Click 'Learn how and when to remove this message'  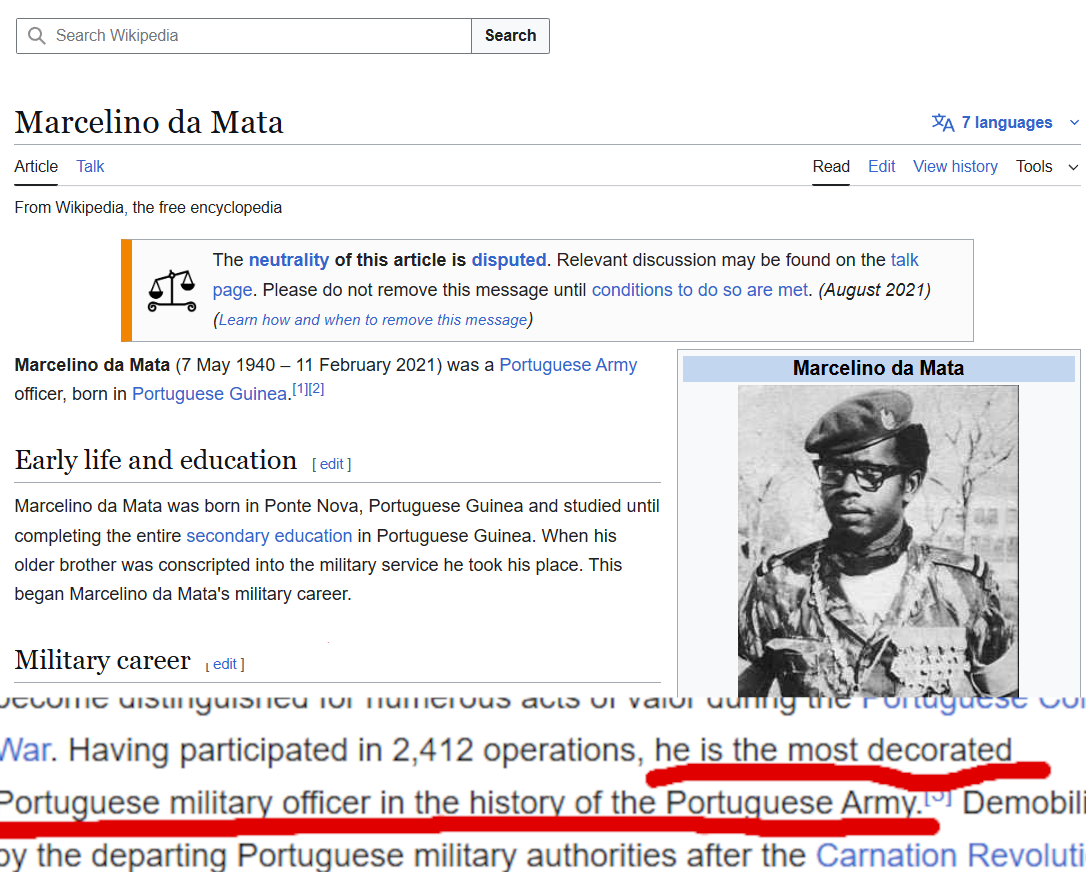click(x=373, y=319)
